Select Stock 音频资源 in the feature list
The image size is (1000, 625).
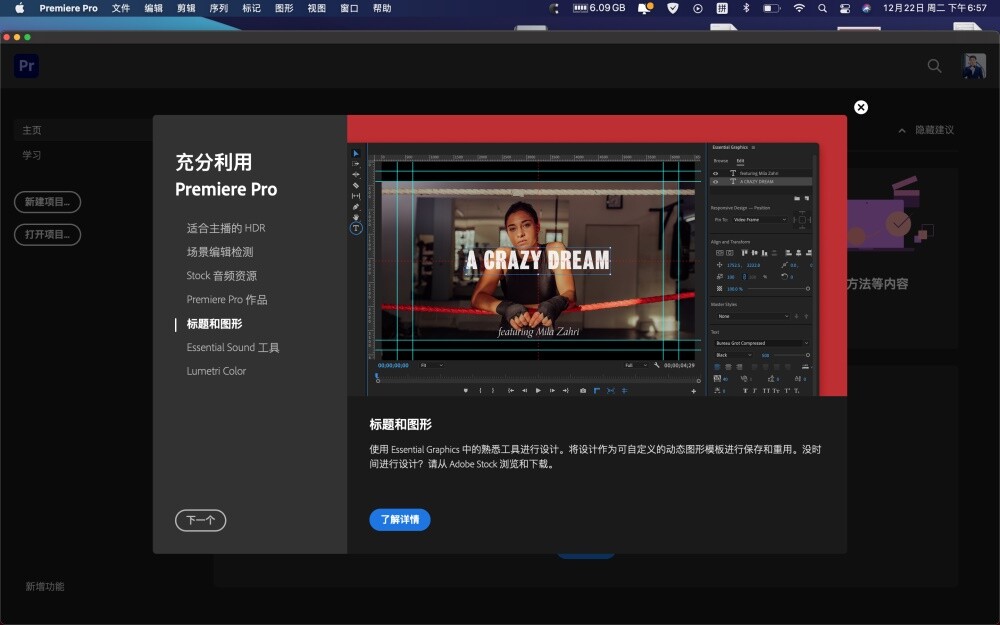coord(221,276)
